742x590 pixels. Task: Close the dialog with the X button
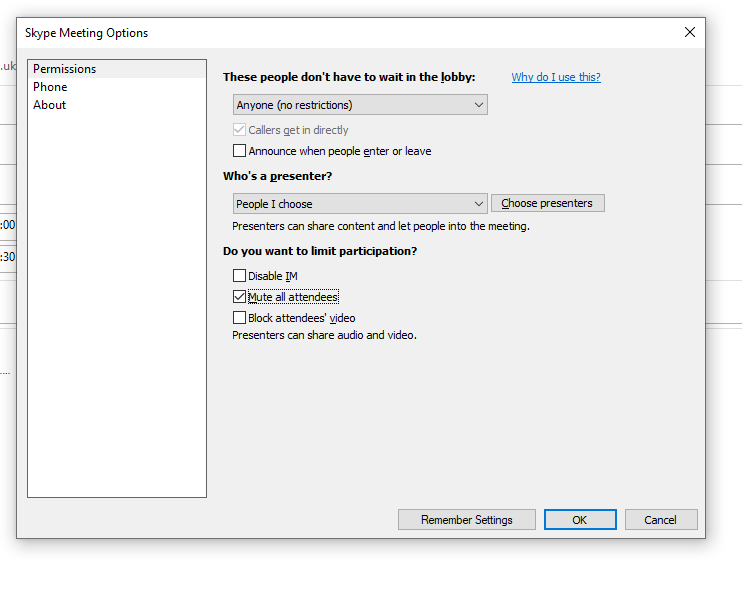[x=690, y=32]
